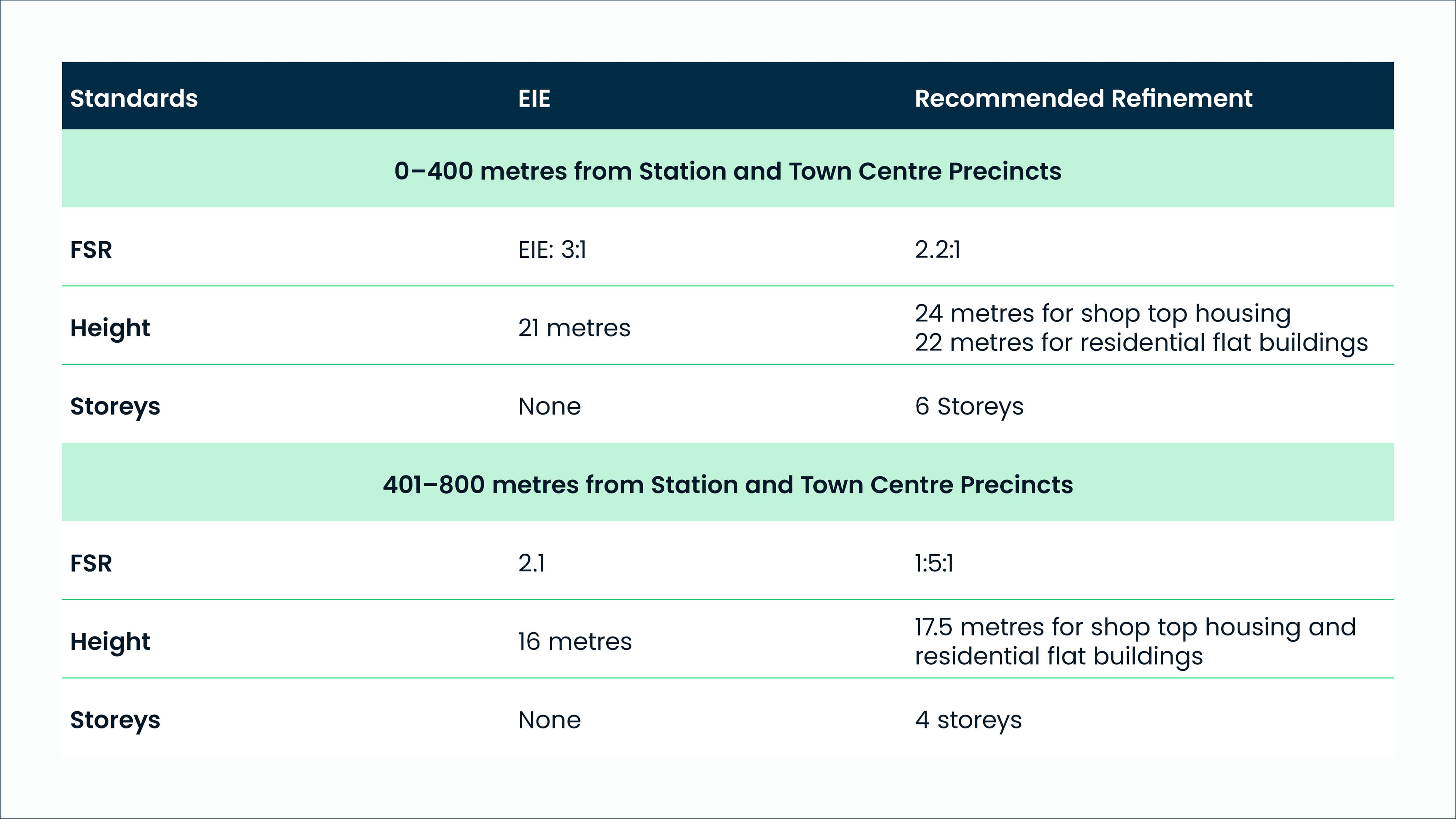Click the 2.1 FSR value cell
Image resolution: width=1456 pixels, height=819 pixels.
point(531,563)
